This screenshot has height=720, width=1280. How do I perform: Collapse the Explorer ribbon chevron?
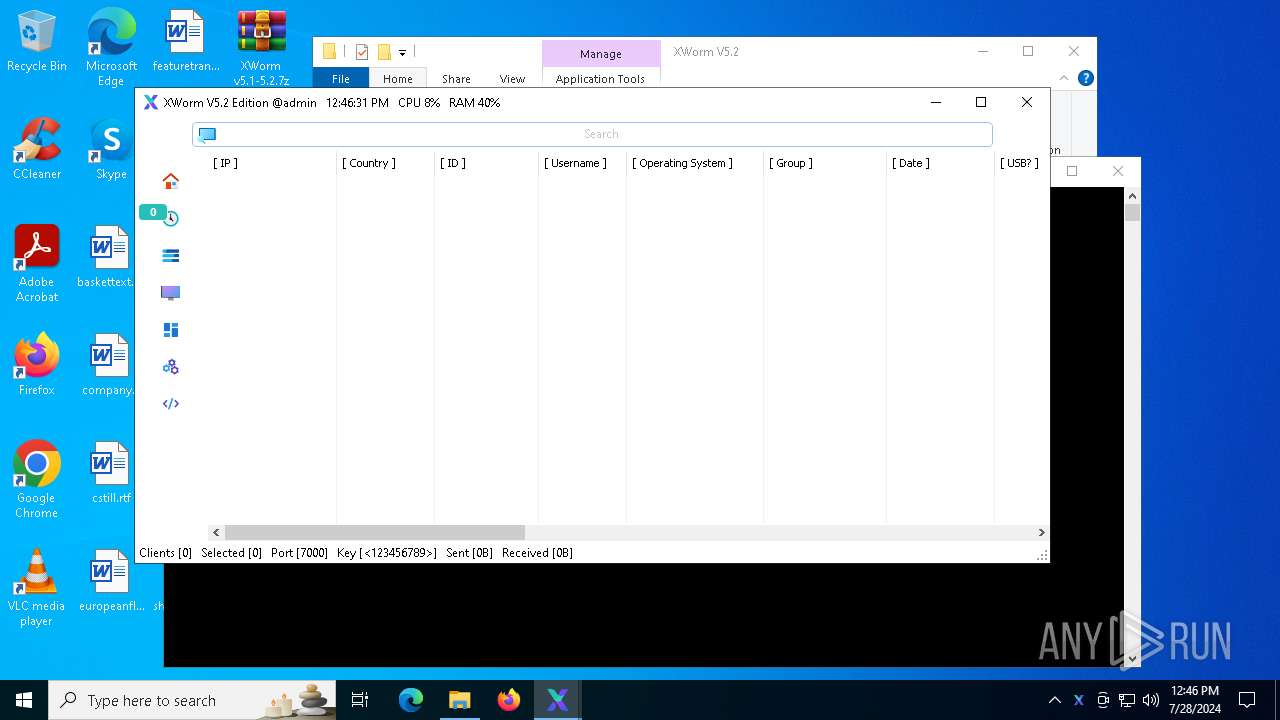1065,78
